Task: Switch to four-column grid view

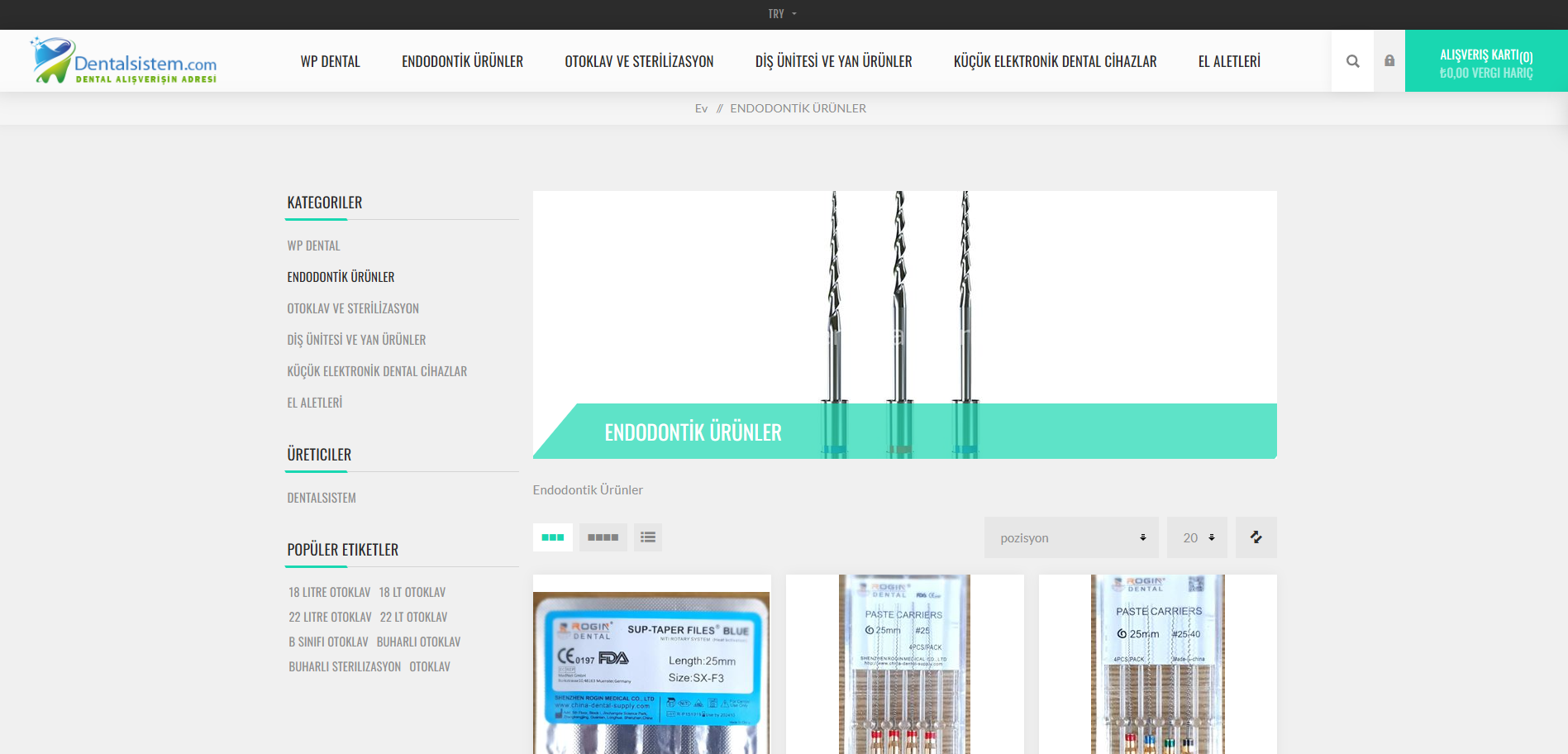Action: click(603, 537)
